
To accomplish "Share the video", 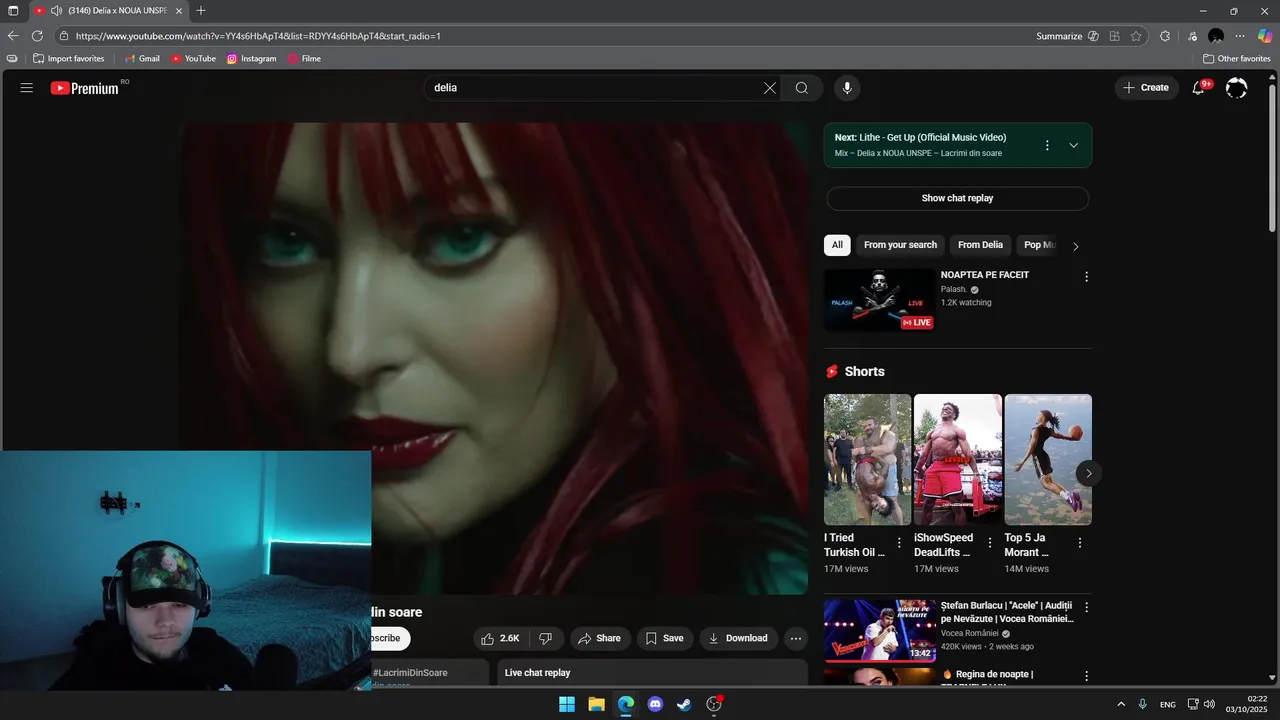I will 598,638.
